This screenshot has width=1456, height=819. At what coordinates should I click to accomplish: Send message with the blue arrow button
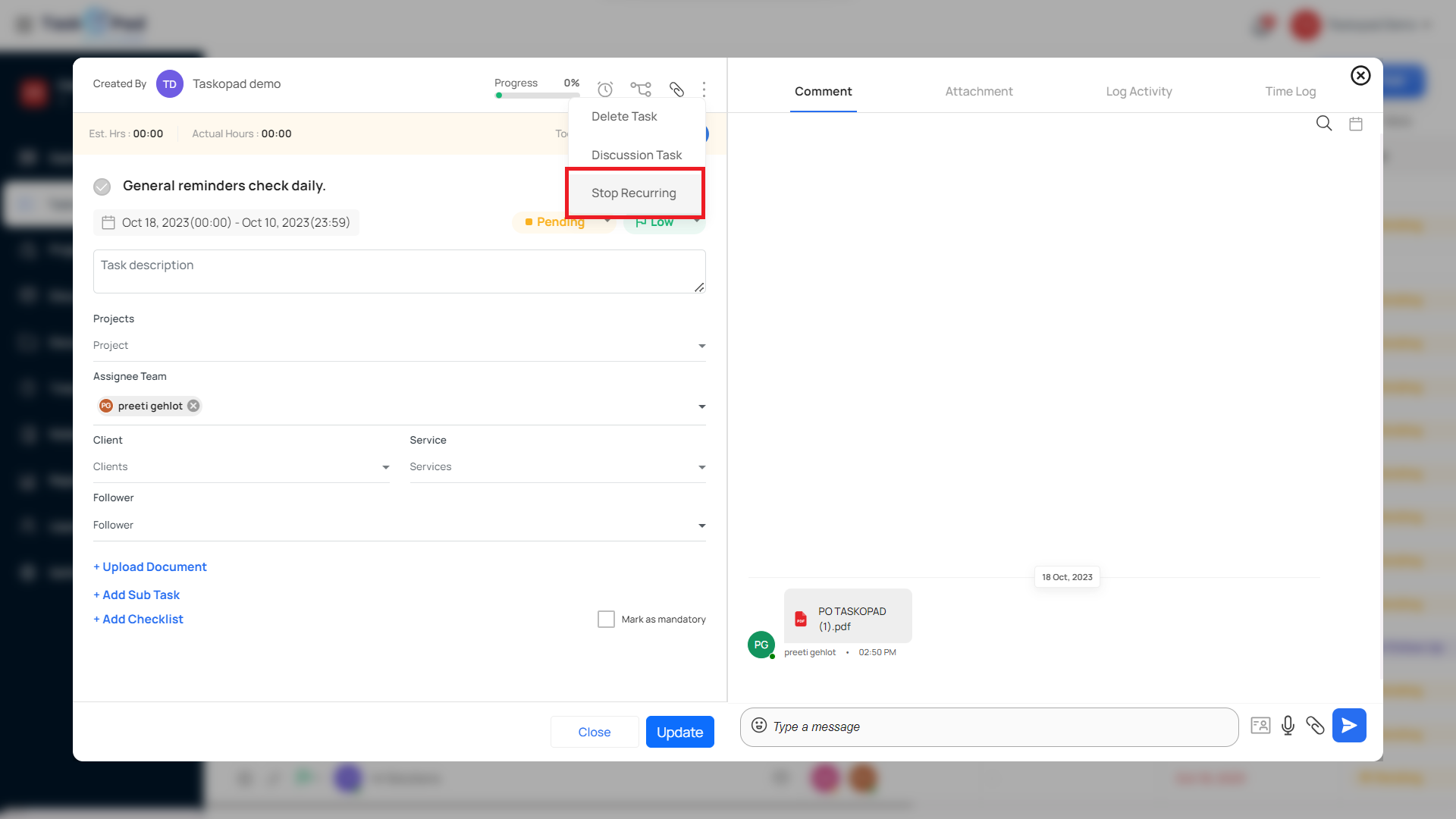1348,726
